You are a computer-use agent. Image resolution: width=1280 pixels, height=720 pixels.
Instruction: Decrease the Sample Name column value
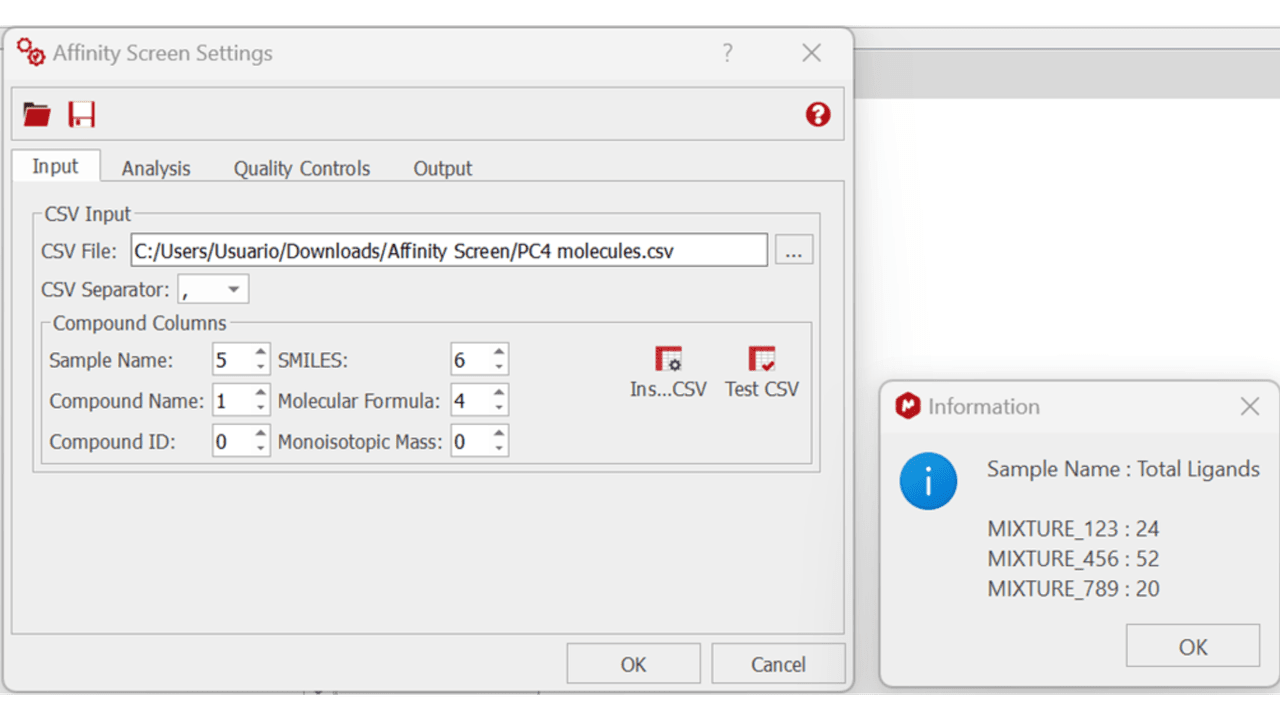click(261, 367)
